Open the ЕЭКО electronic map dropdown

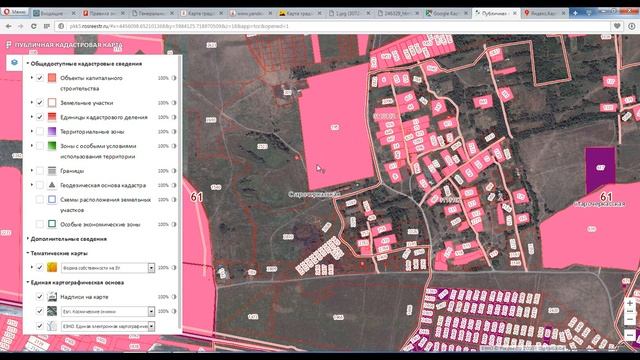click(x=151, y=326)
